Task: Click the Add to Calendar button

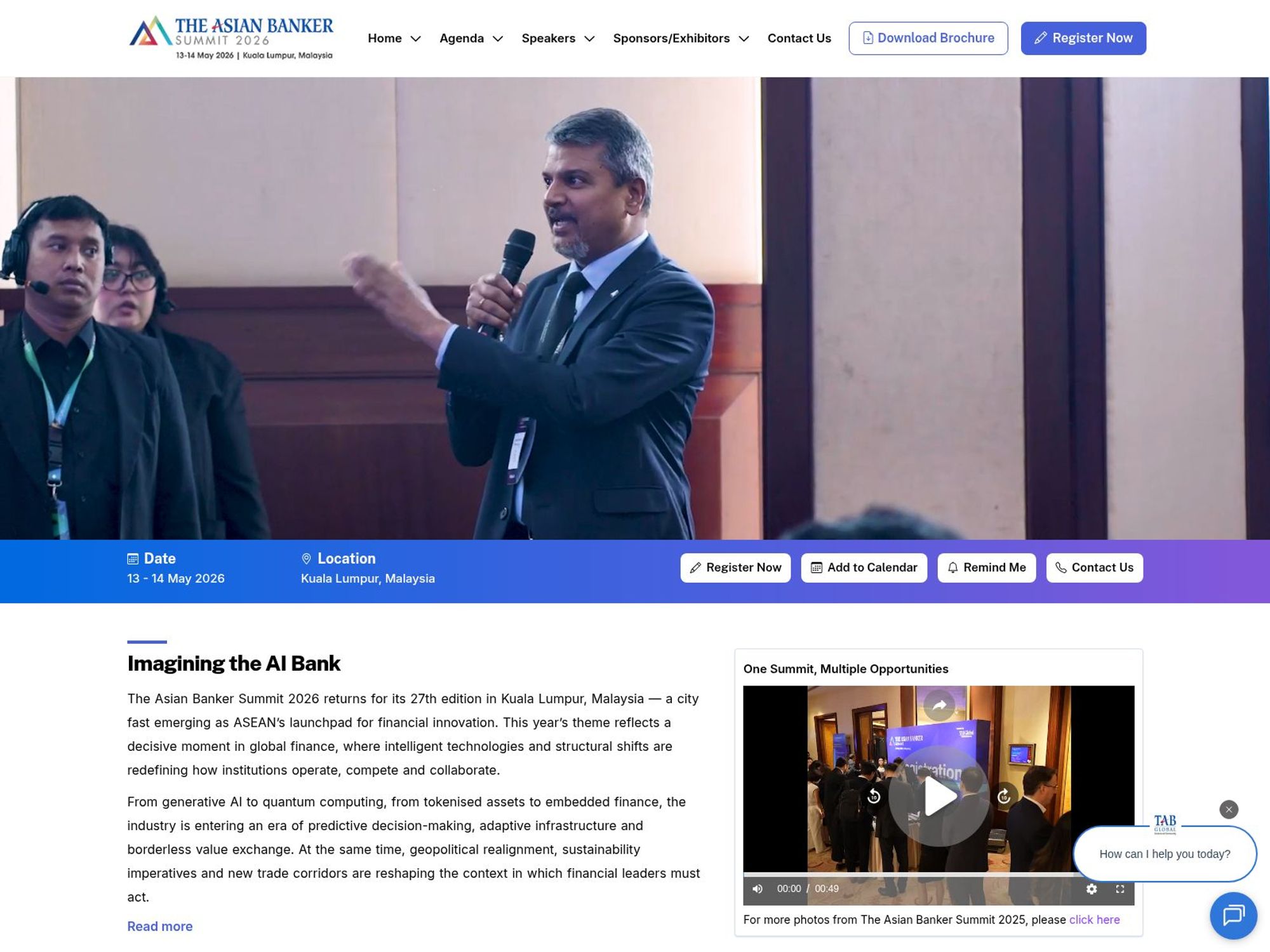Action: [x=864, y=567]
